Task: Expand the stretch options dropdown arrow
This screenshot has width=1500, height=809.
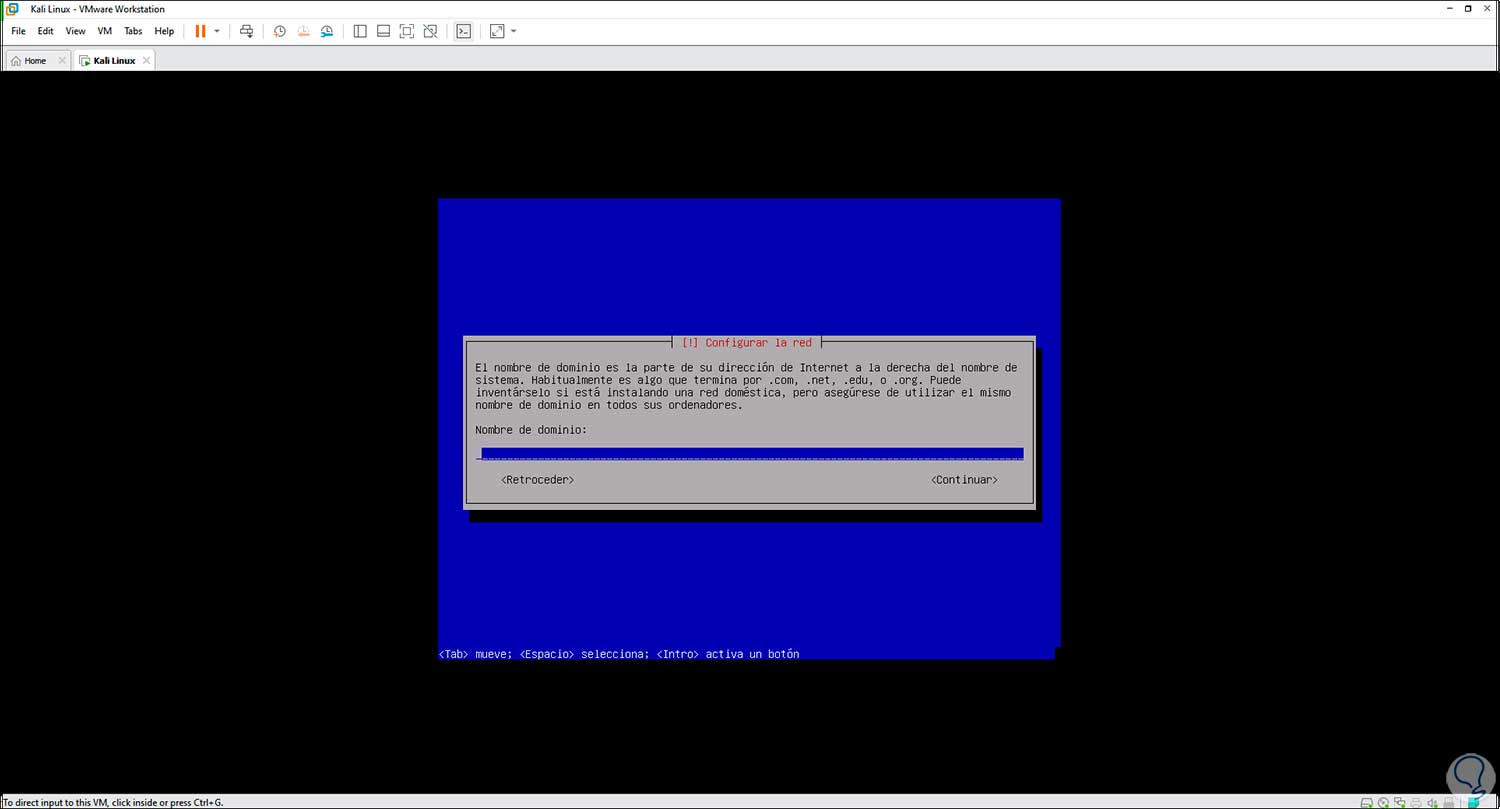Action: [514, 31]
